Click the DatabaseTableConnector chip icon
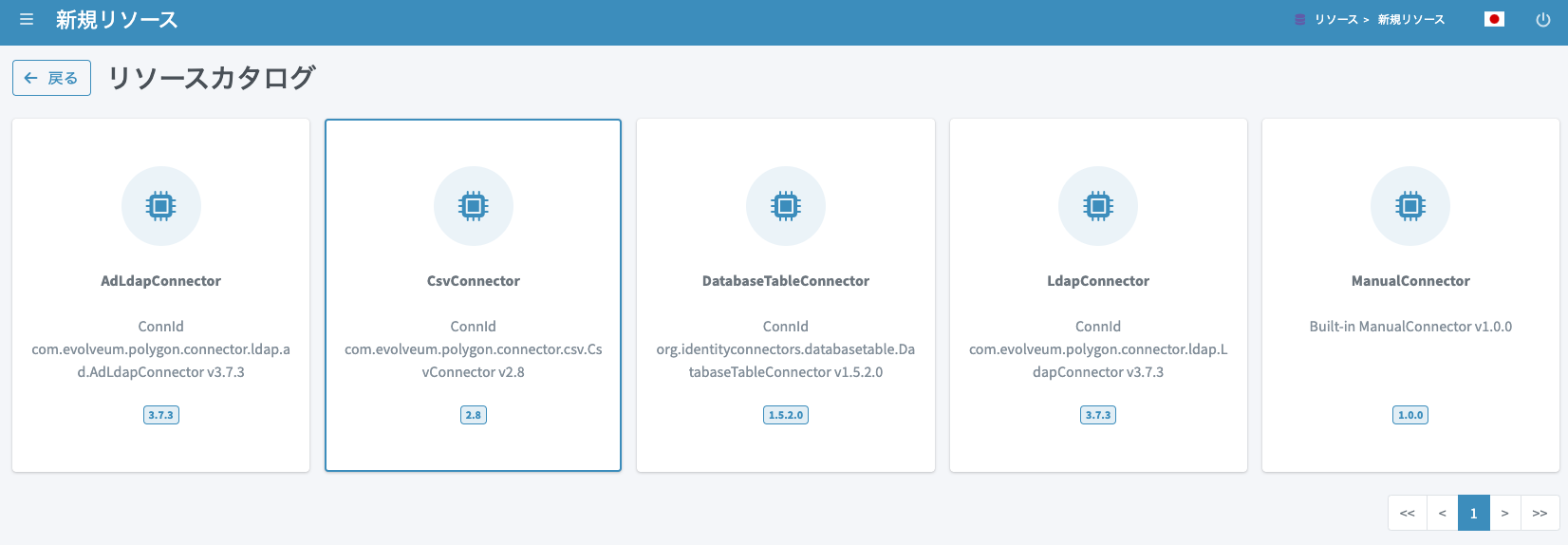This screenshot has height=545, width=1568. click(786, 206)
